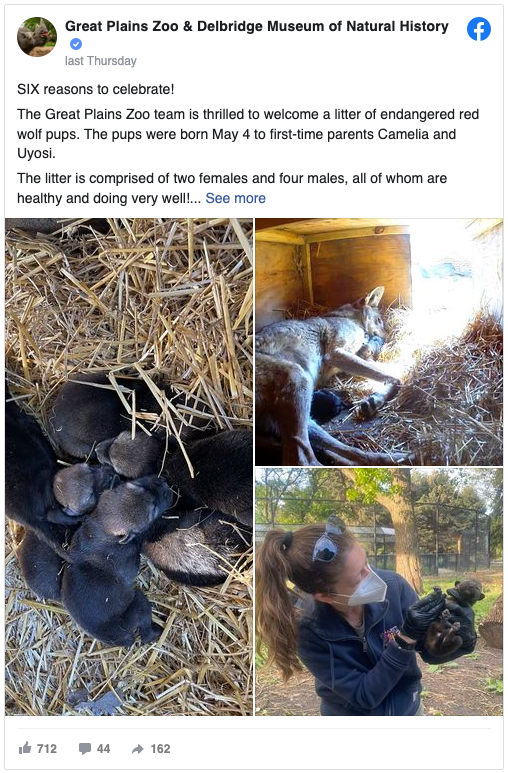The width and height of the screenshot is (508, 773).
Task: Click the thumbs-up like icon
Action: click(25, 748)
